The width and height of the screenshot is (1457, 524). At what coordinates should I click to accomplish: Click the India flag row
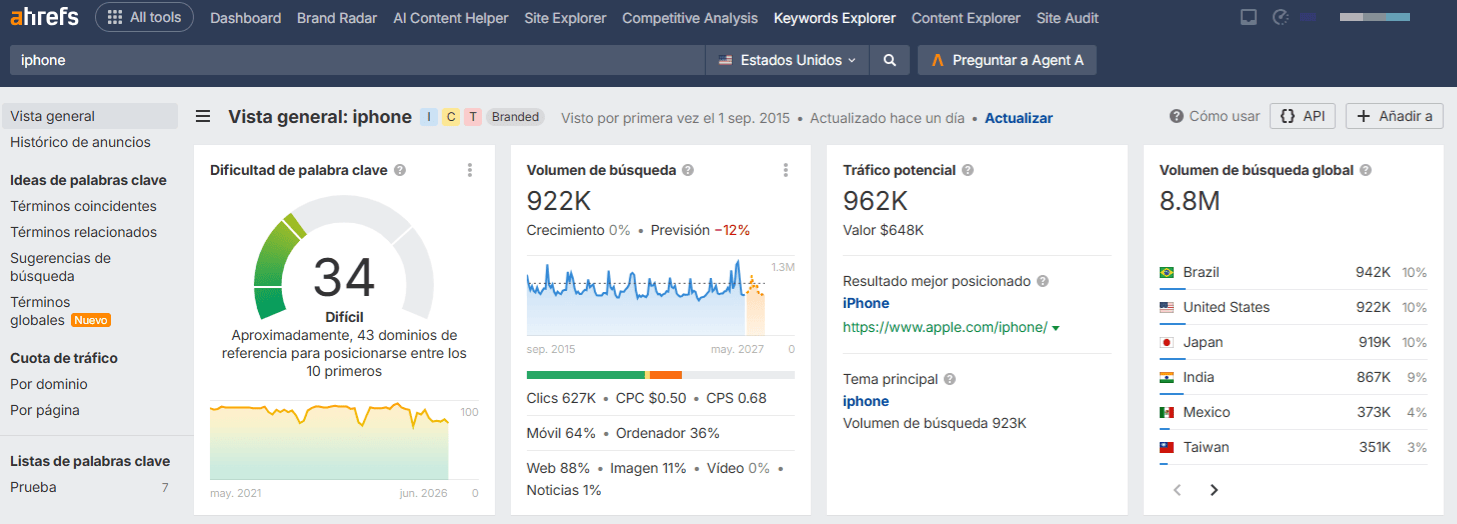click(x=1293, y=377)
